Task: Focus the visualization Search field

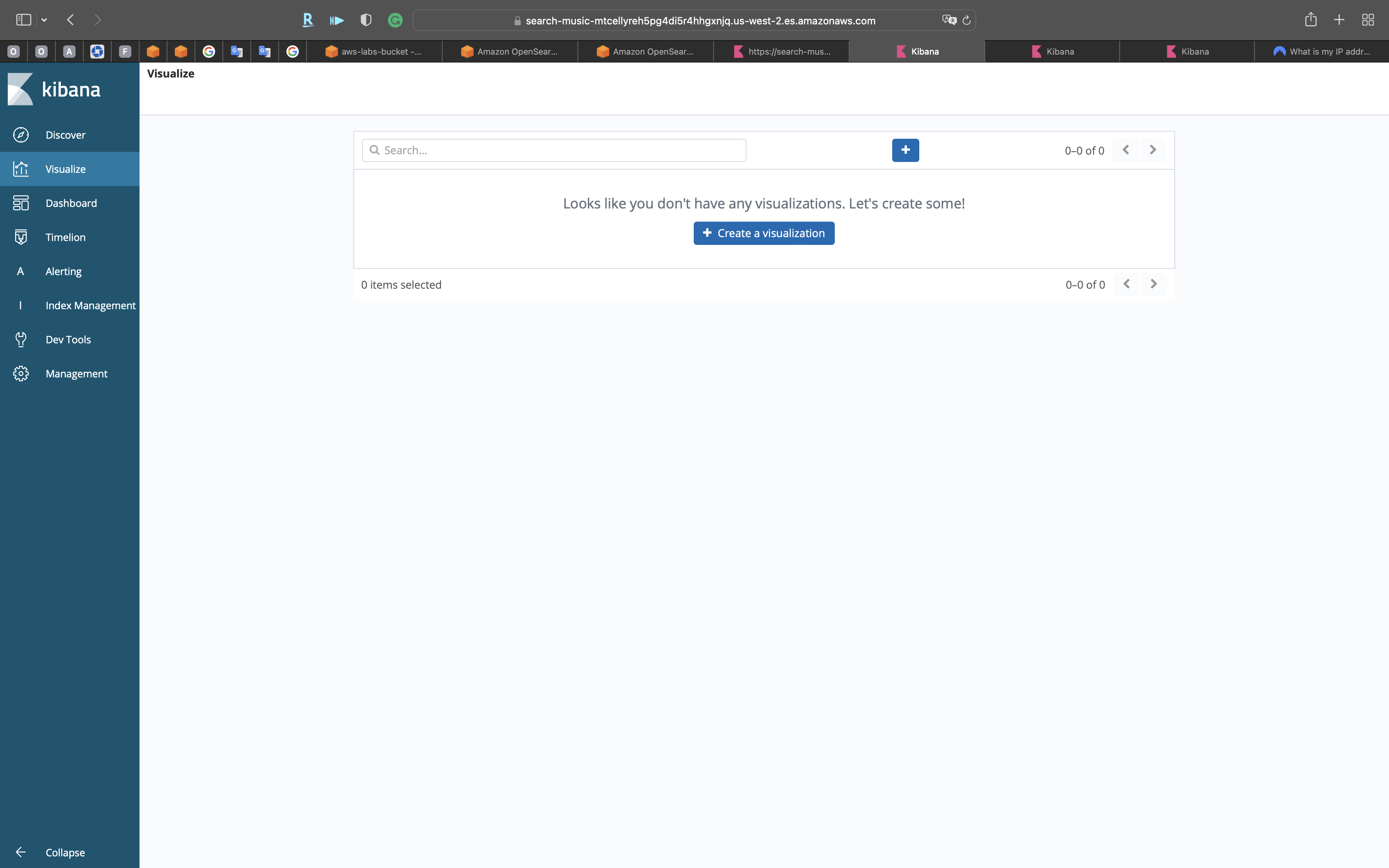Action: click(x=554, y=150)
